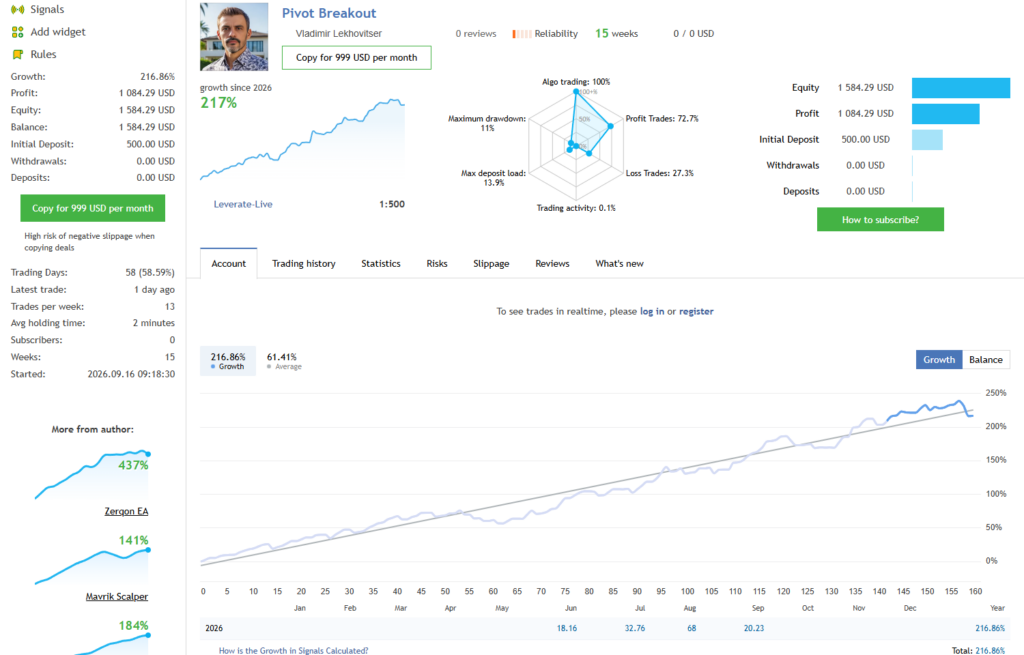Open the Reviews tab

click(x=552, y=264)
